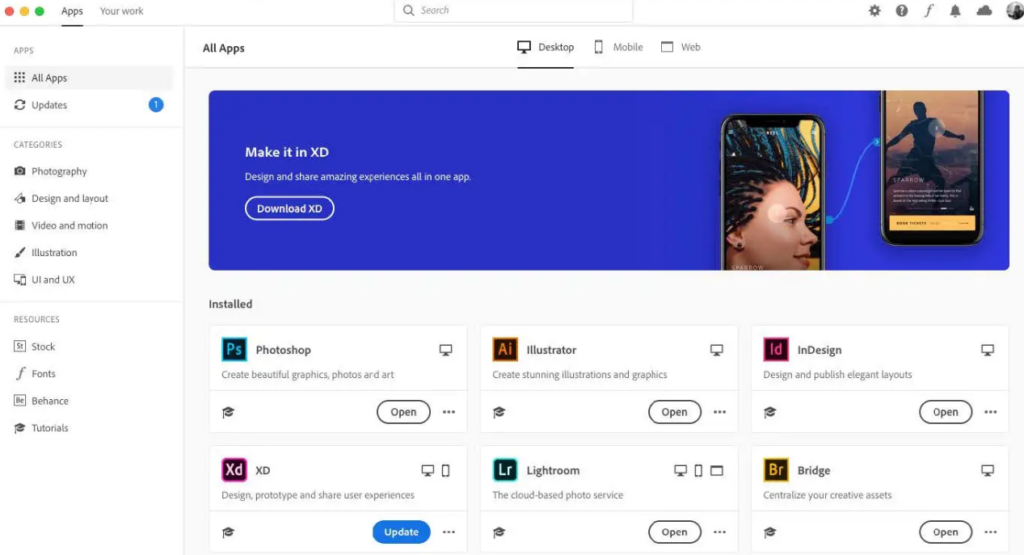This screenshot has width=1024, height=555.
Task: Select All Apps in sidebar
Action: pos(89,78)
